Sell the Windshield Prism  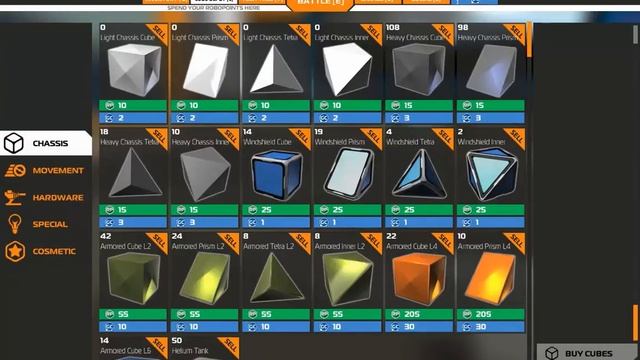click(x=373, y=137)
